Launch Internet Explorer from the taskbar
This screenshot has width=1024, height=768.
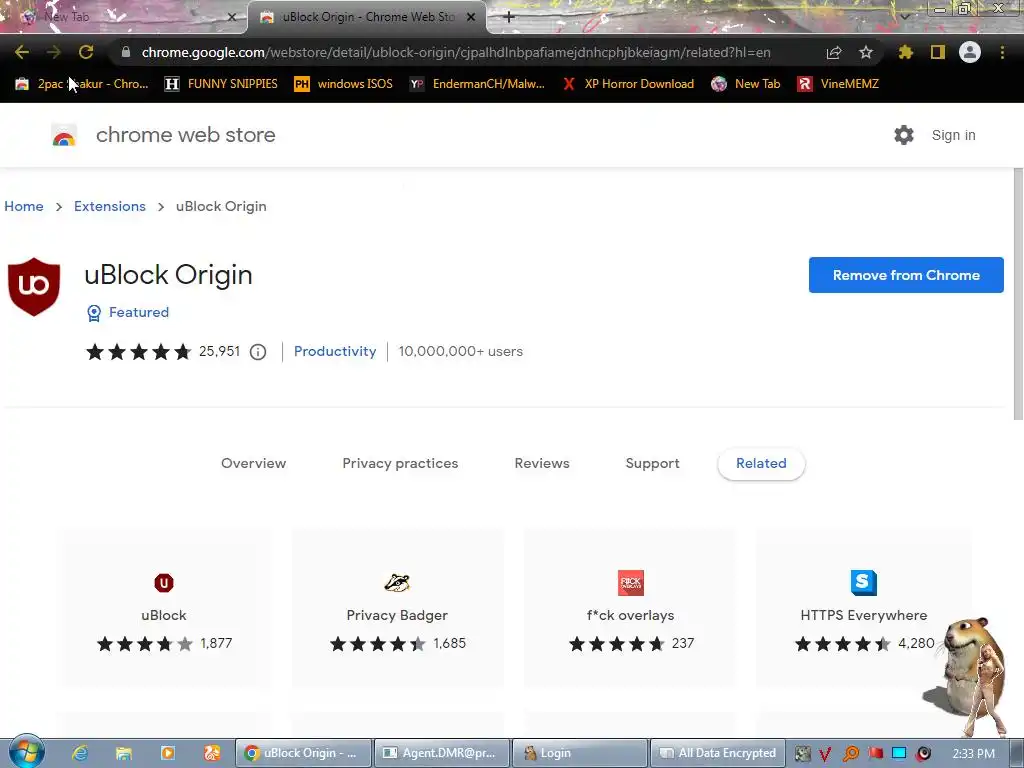tap(80, 753)
